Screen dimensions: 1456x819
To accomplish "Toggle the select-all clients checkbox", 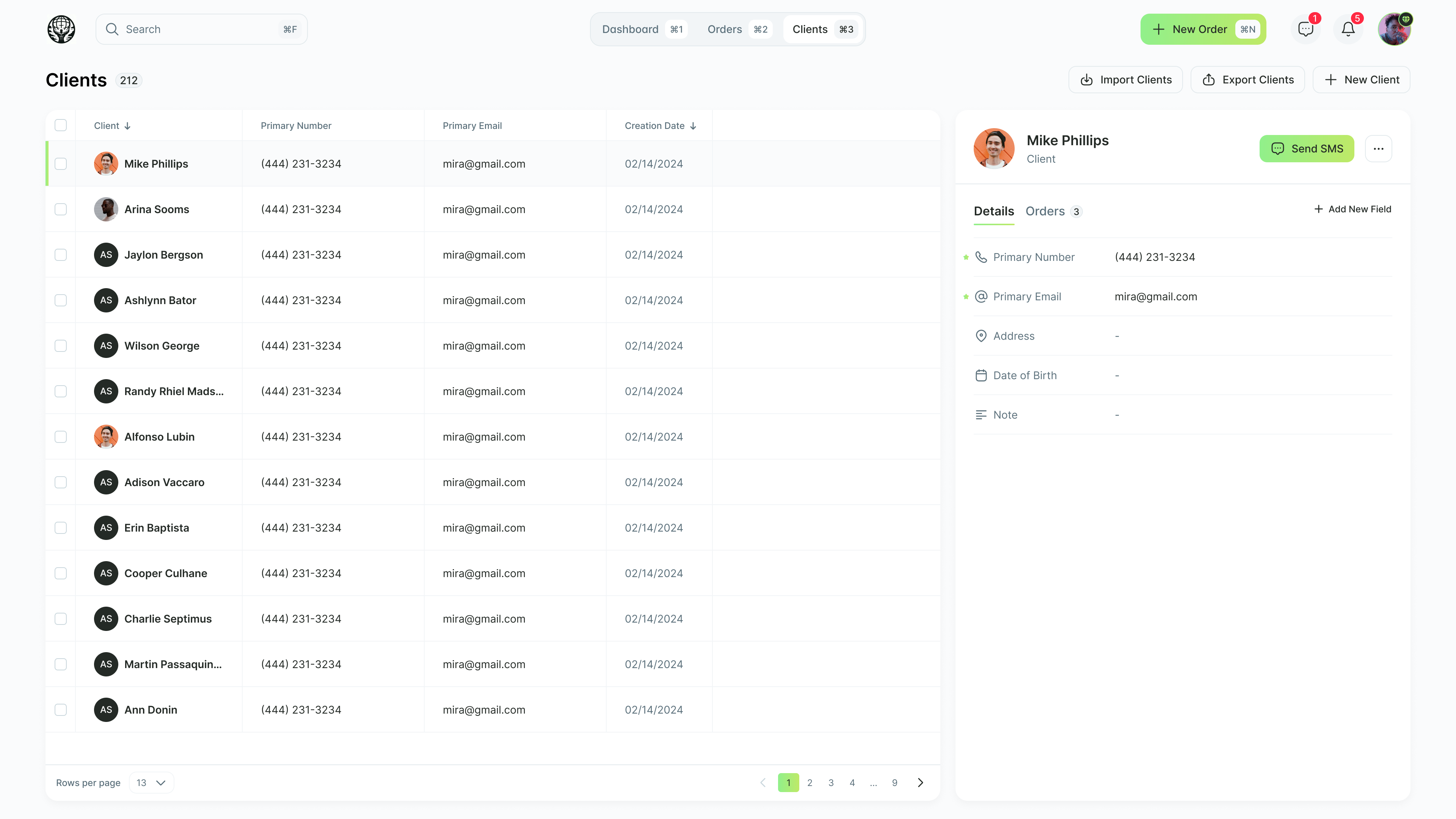I will [61, 126].
